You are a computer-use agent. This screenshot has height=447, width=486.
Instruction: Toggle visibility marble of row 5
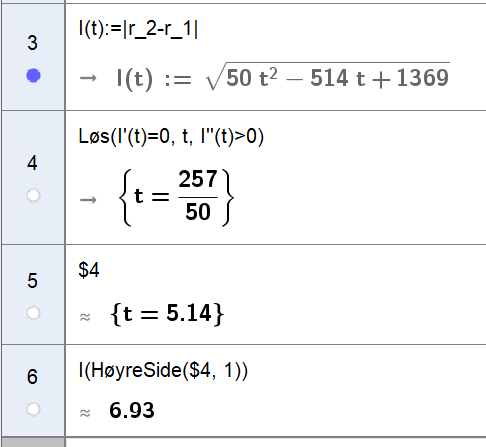tap(33, 313)
